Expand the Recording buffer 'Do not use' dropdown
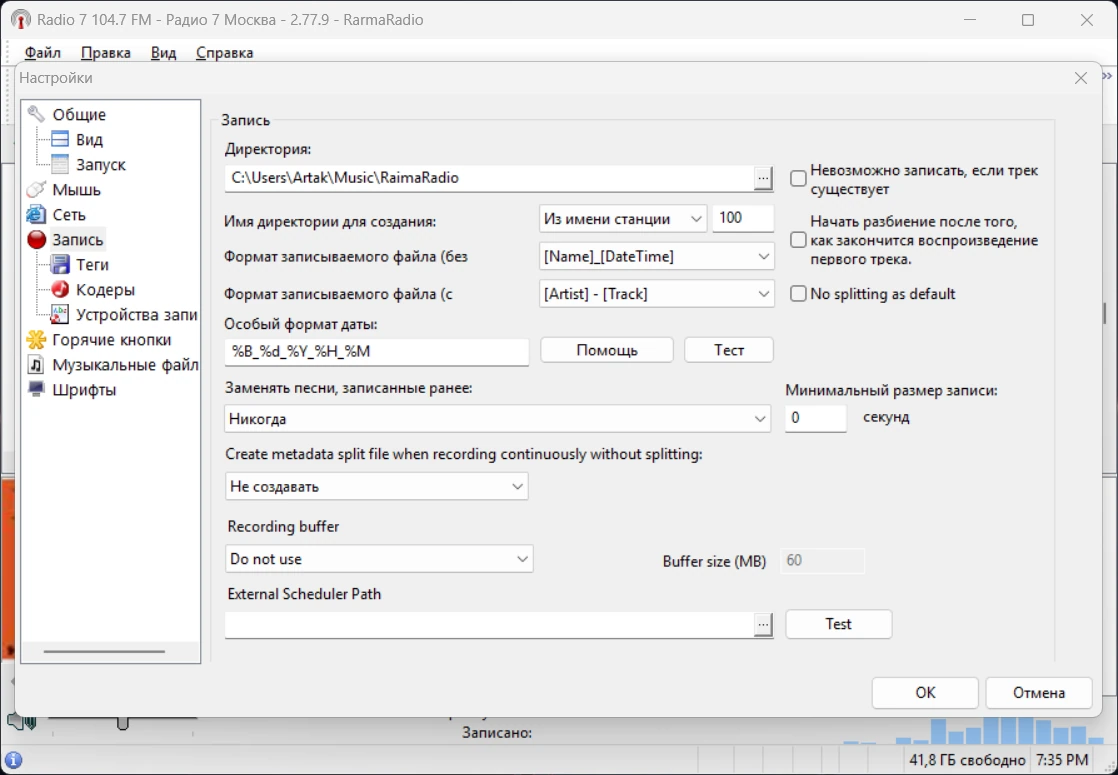Screen dimensions: 1118x775 tap(379, 559)
